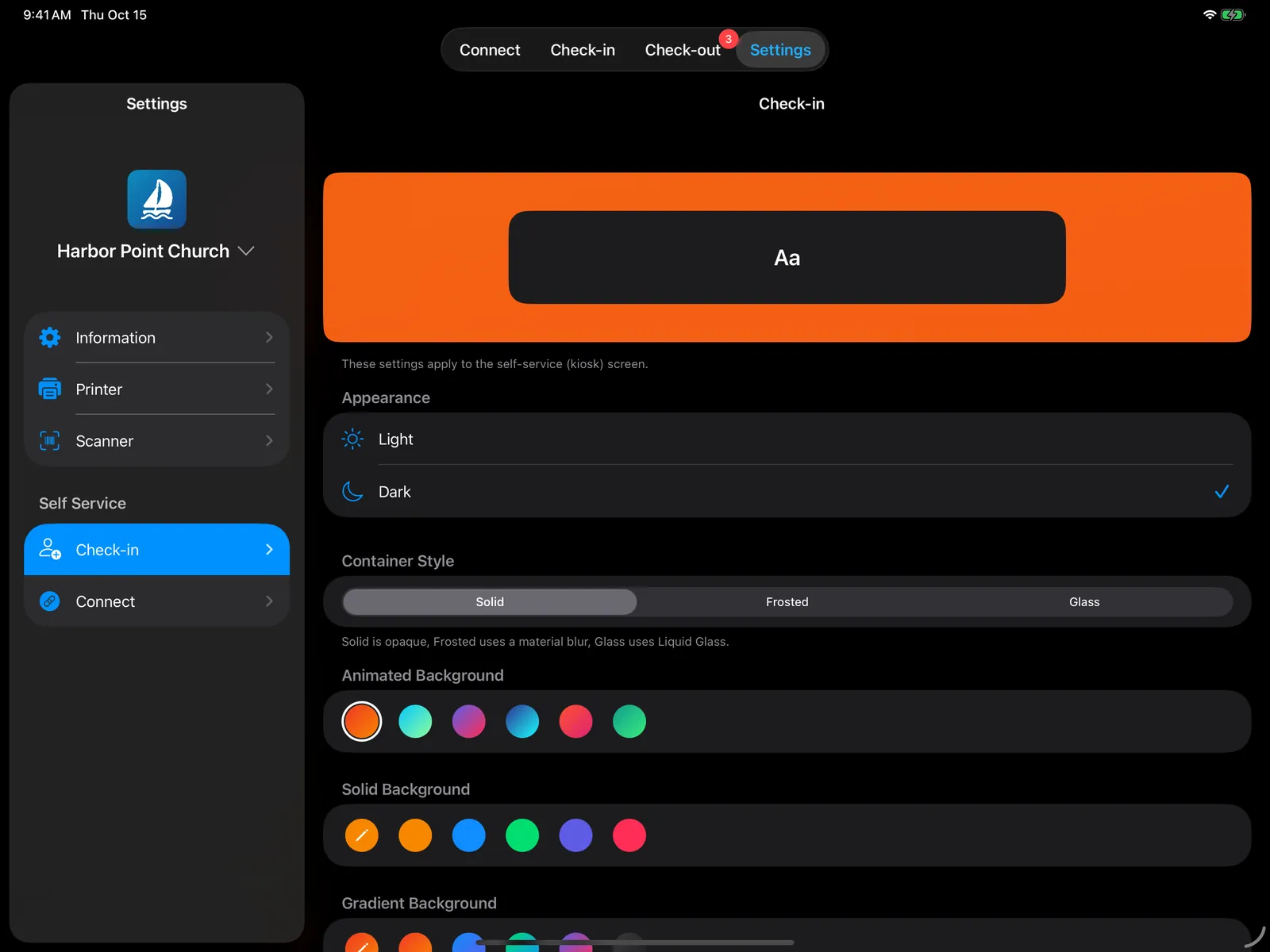Click the battery charging status icon
This screenshot has height=952, width=1270.
[x=1233, y=15]
